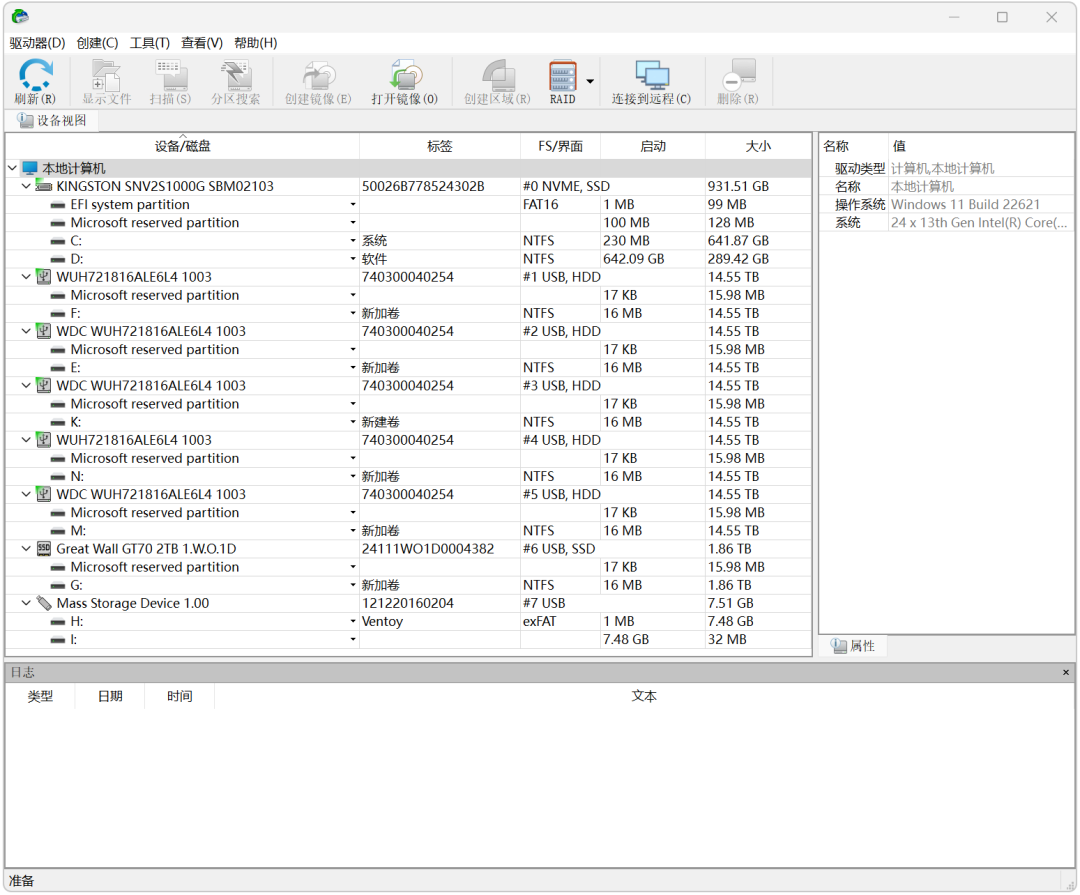The width and height of the screenshot is (1080, 895).
Task: Select the E: partition icon
Action: click(59, 368)
